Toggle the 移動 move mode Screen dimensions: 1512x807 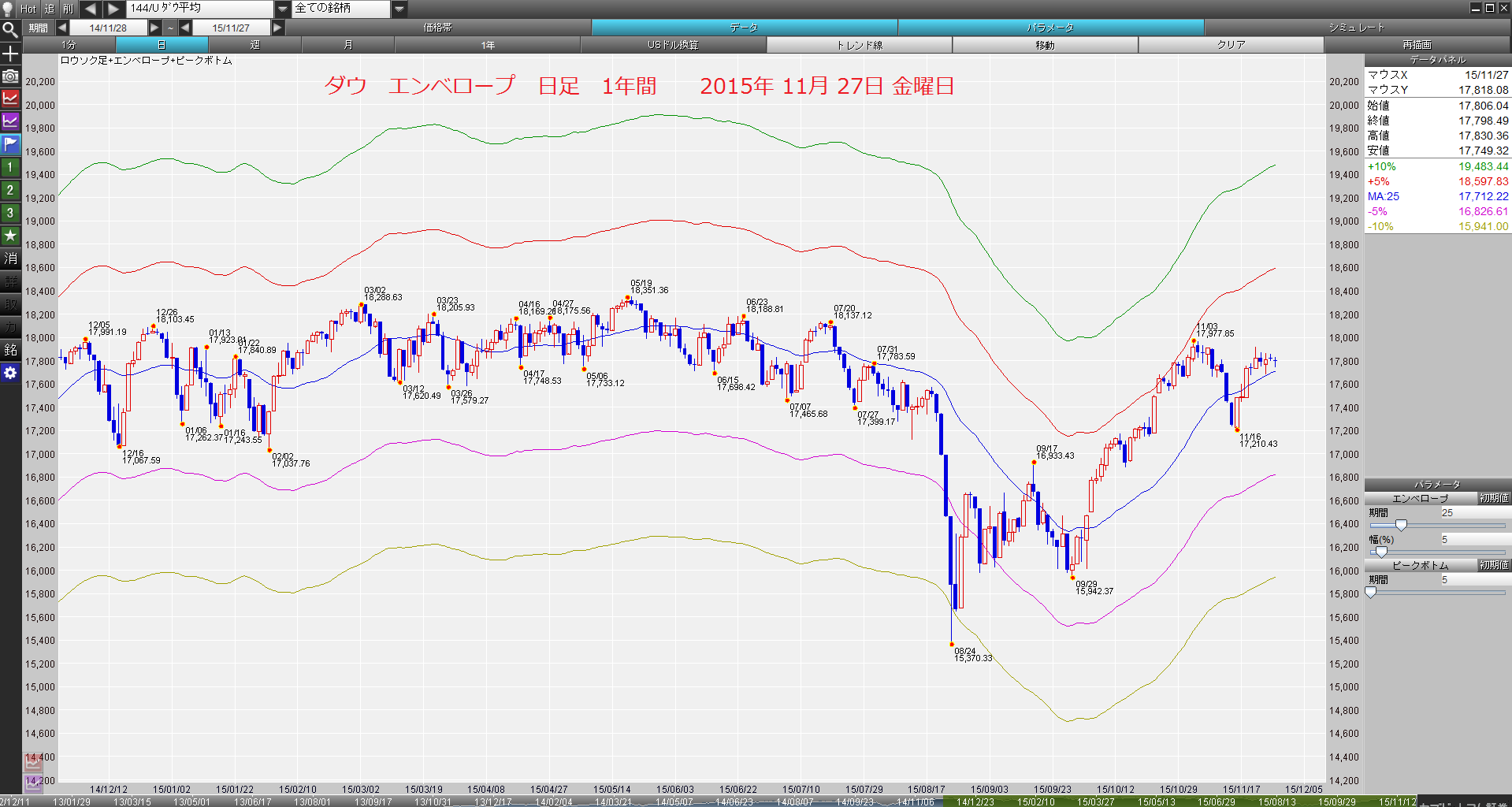pos(1045,45)
